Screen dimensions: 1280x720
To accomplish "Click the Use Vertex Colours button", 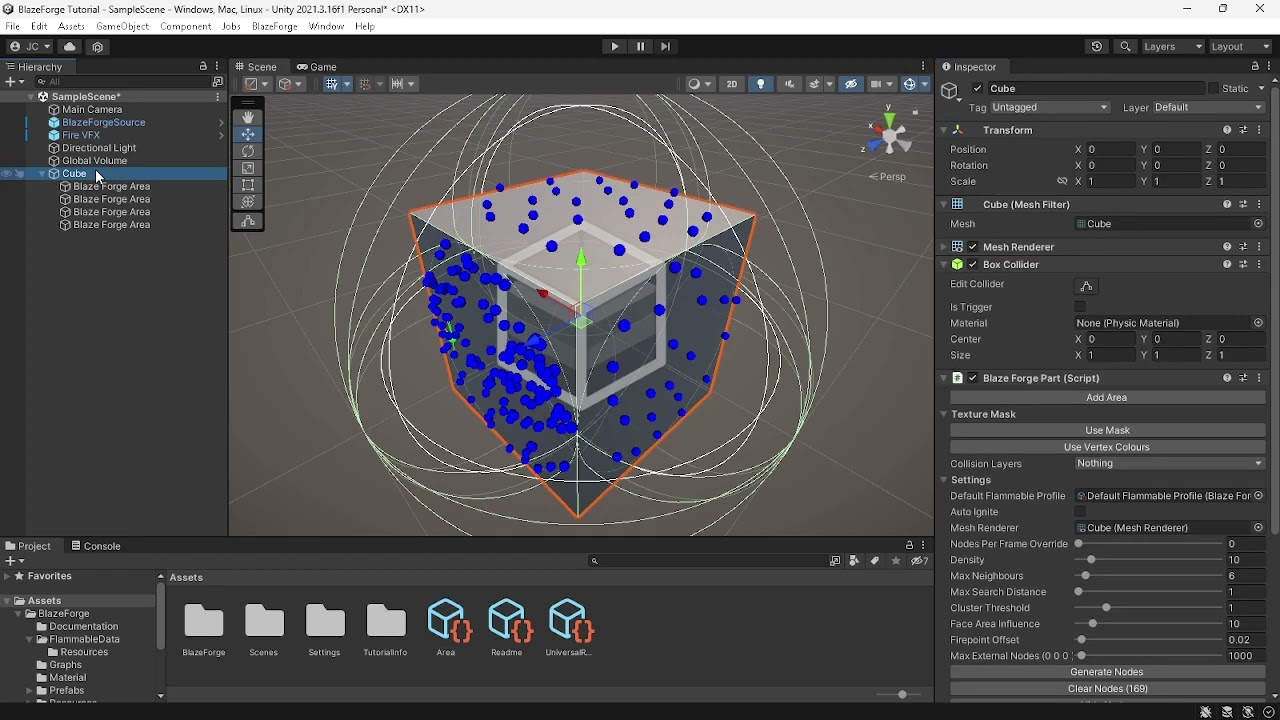I will tap(1107, 447).
